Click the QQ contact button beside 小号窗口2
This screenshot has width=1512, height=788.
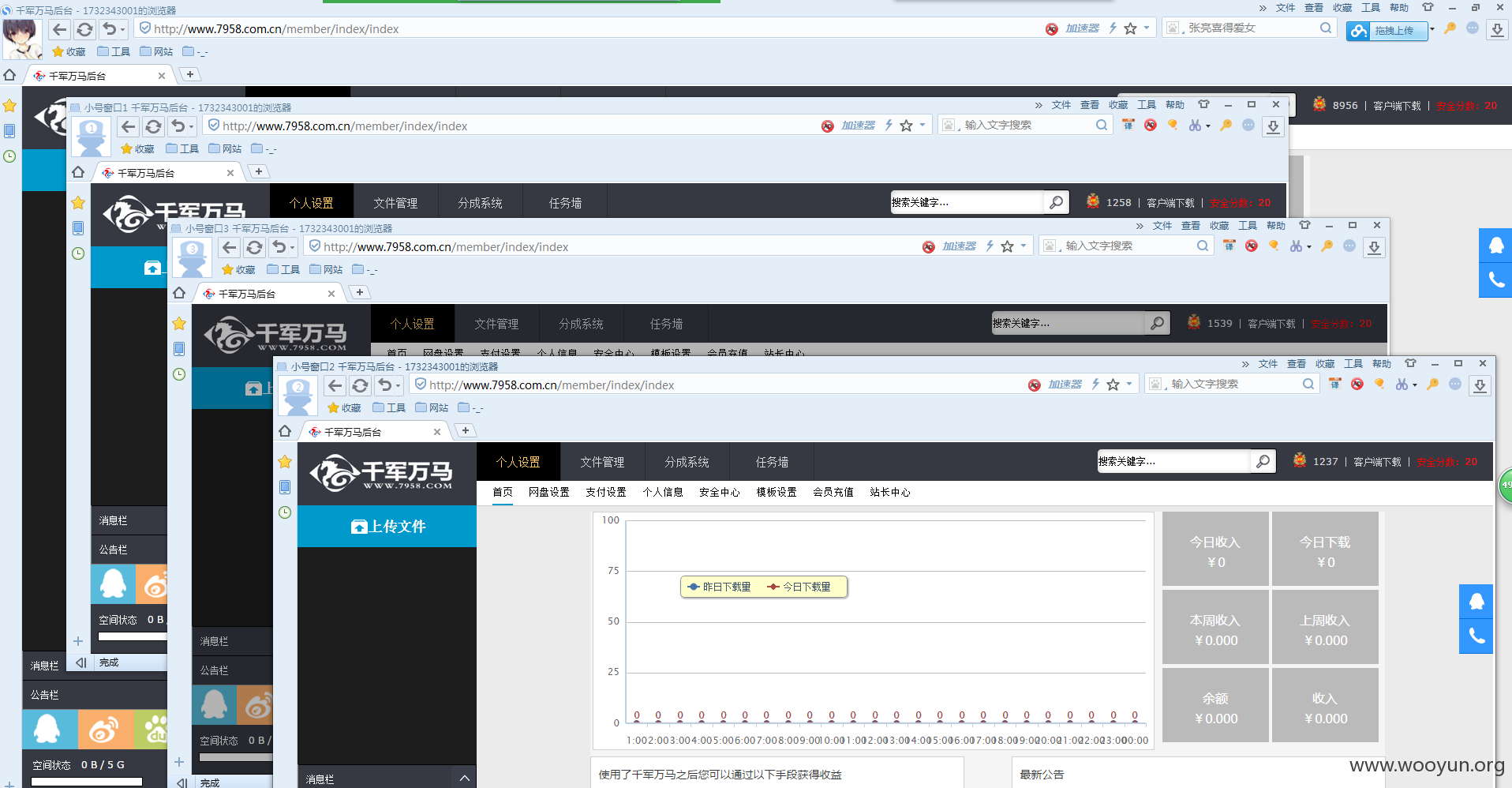pos(1476,602)
